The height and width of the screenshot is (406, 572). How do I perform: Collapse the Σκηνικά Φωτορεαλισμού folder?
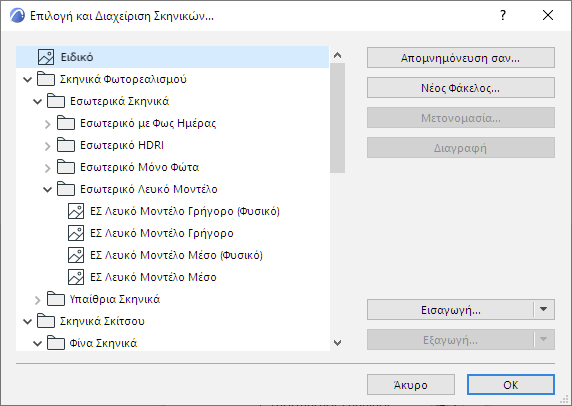(28, 80)
